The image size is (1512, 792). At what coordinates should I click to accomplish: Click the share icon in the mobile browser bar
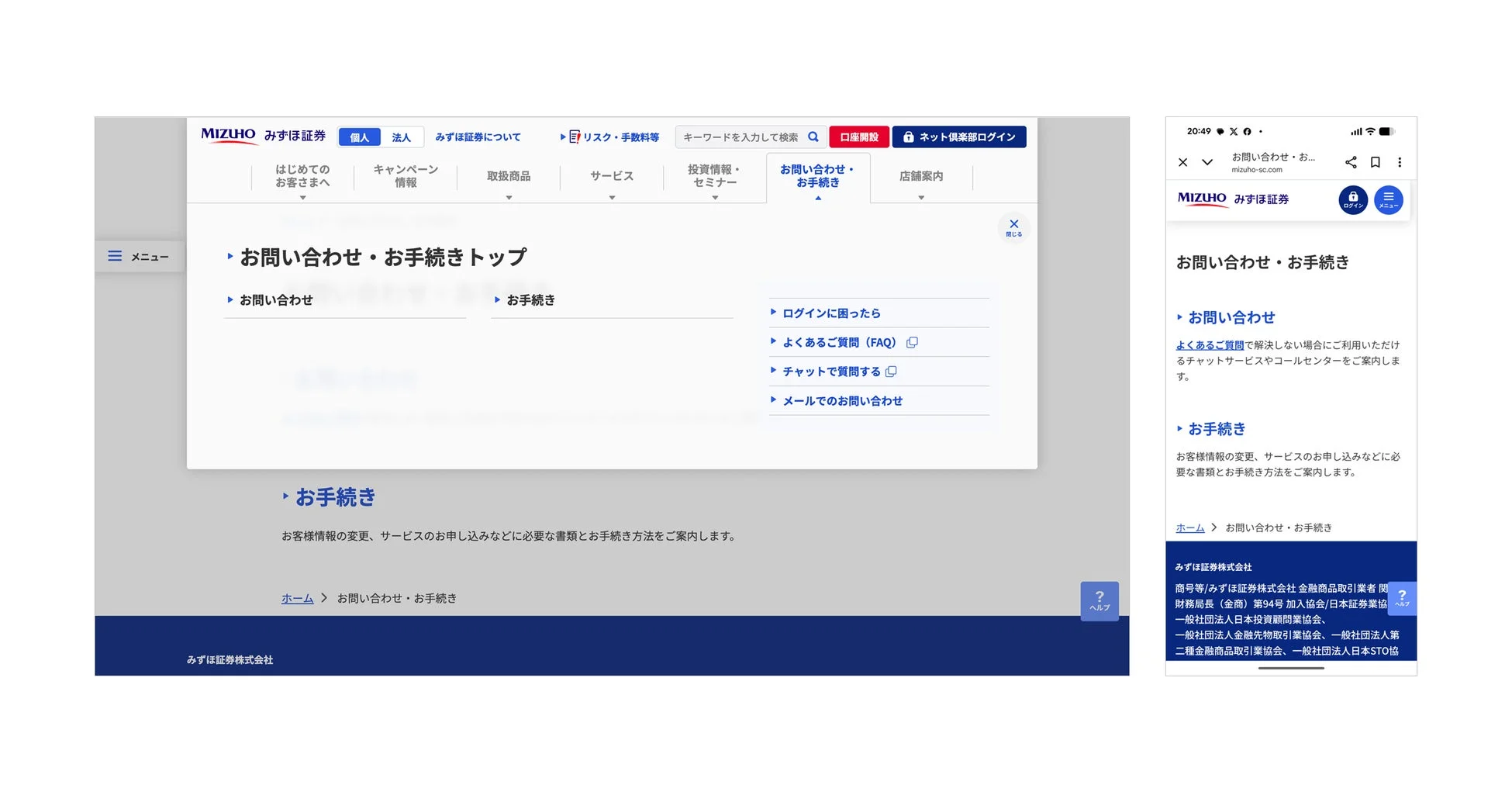pos(1351,162)
